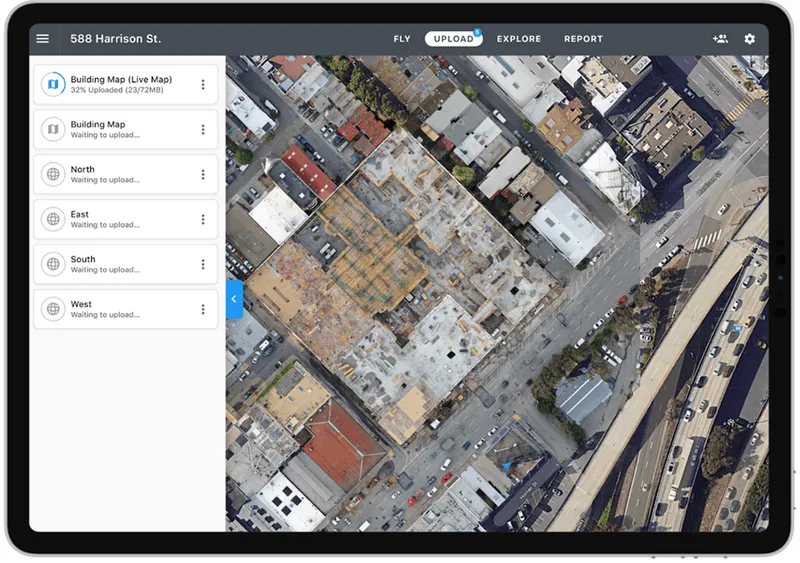Open the settings gear
The image size is (800, 563).
749,39
